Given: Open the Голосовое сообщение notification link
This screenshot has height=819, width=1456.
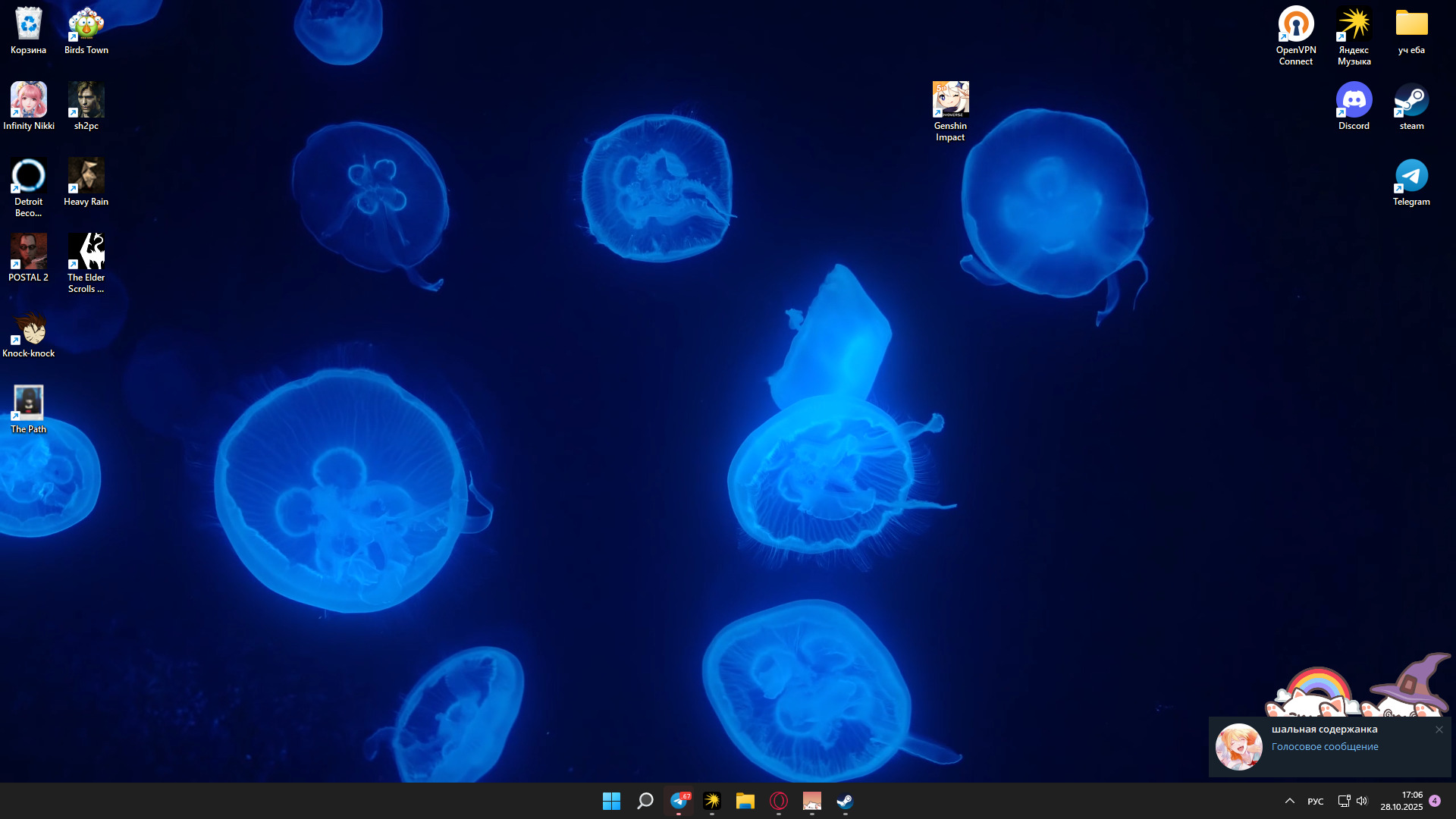Looking at the screenshot, I should [x=1324, y=747].
